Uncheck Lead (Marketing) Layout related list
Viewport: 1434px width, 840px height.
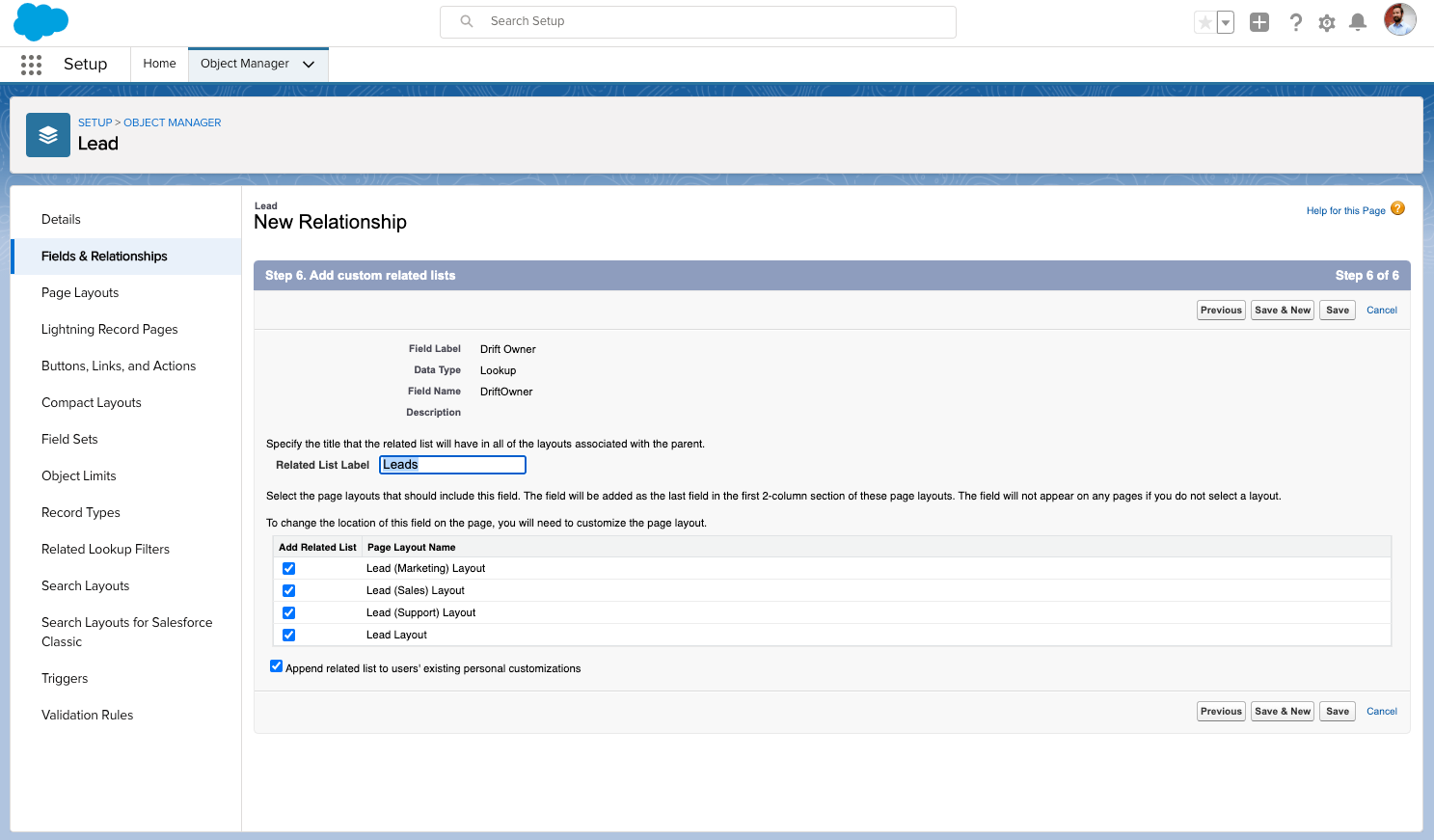pyautogui.click(x=288, y=569)
